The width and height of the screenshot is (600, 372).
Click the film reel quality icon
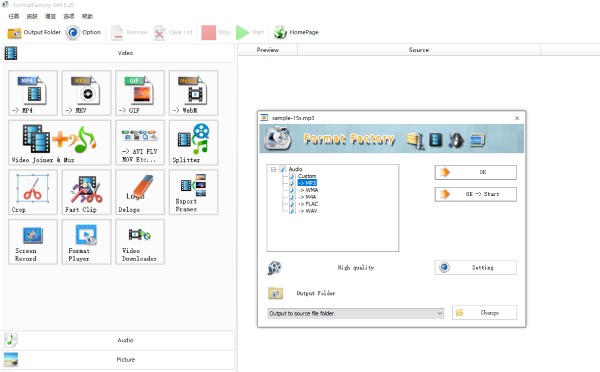point(274,268)
